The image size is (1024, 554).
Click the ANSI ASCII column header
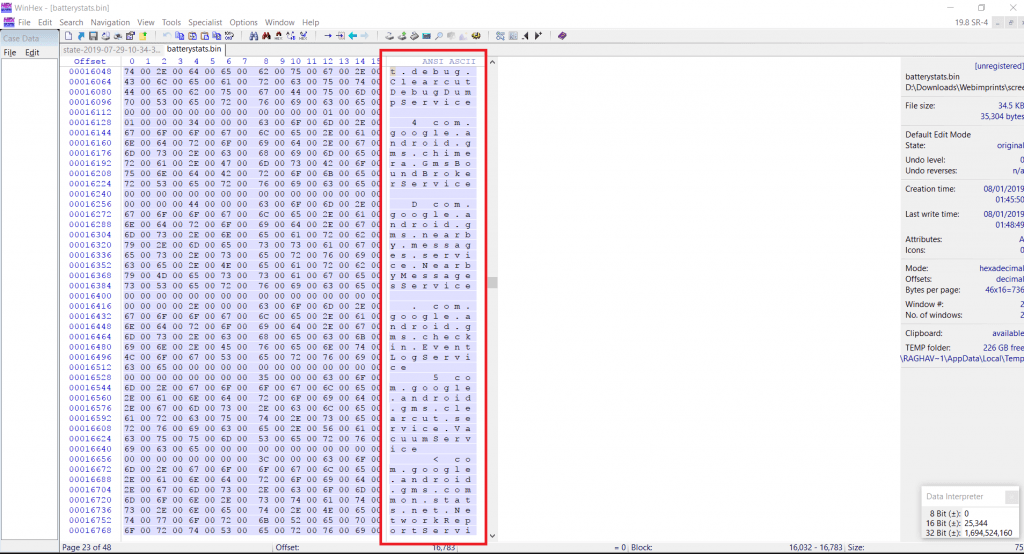pos(449,61)
